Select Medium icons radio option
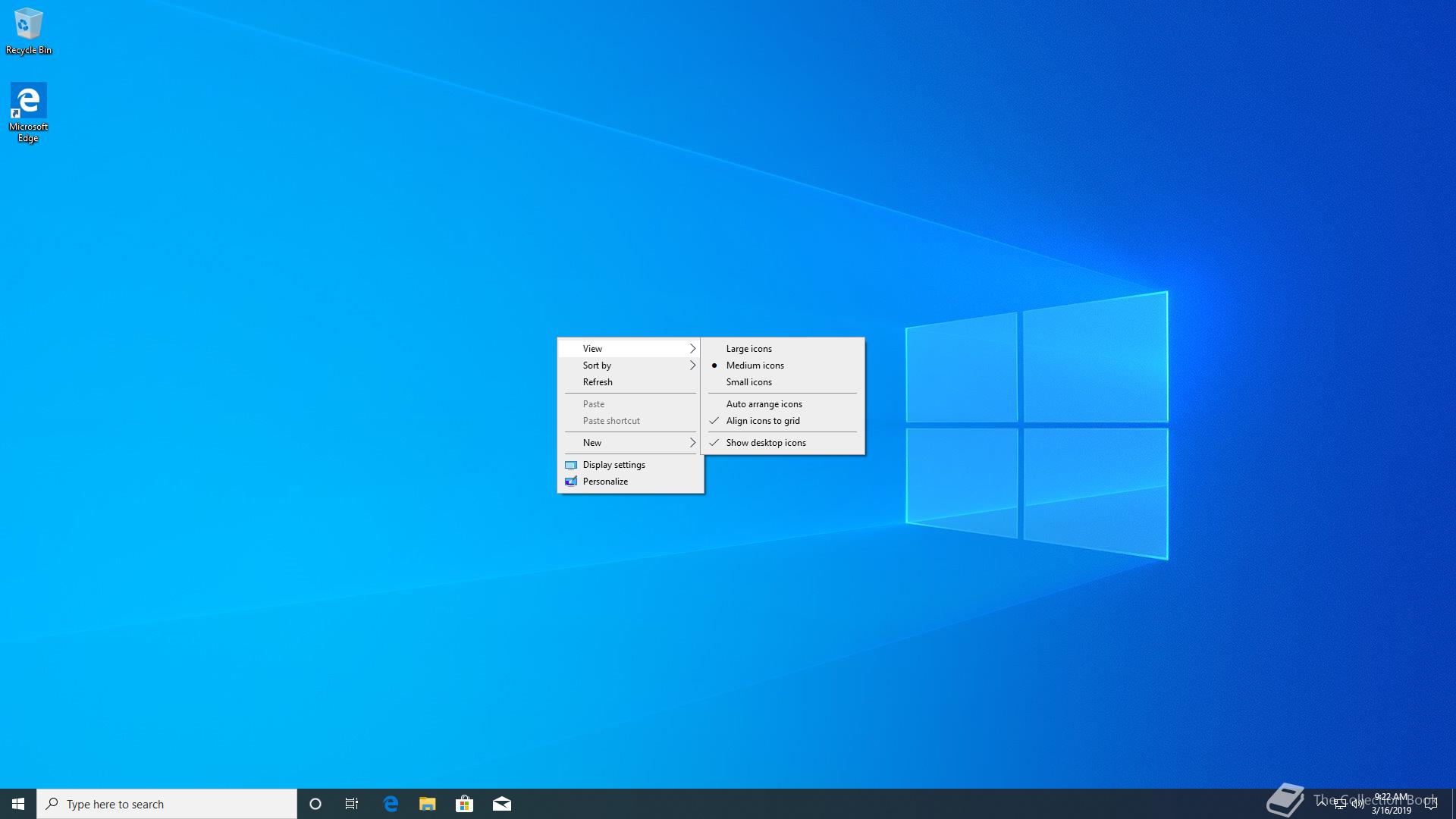 point(755,366)
